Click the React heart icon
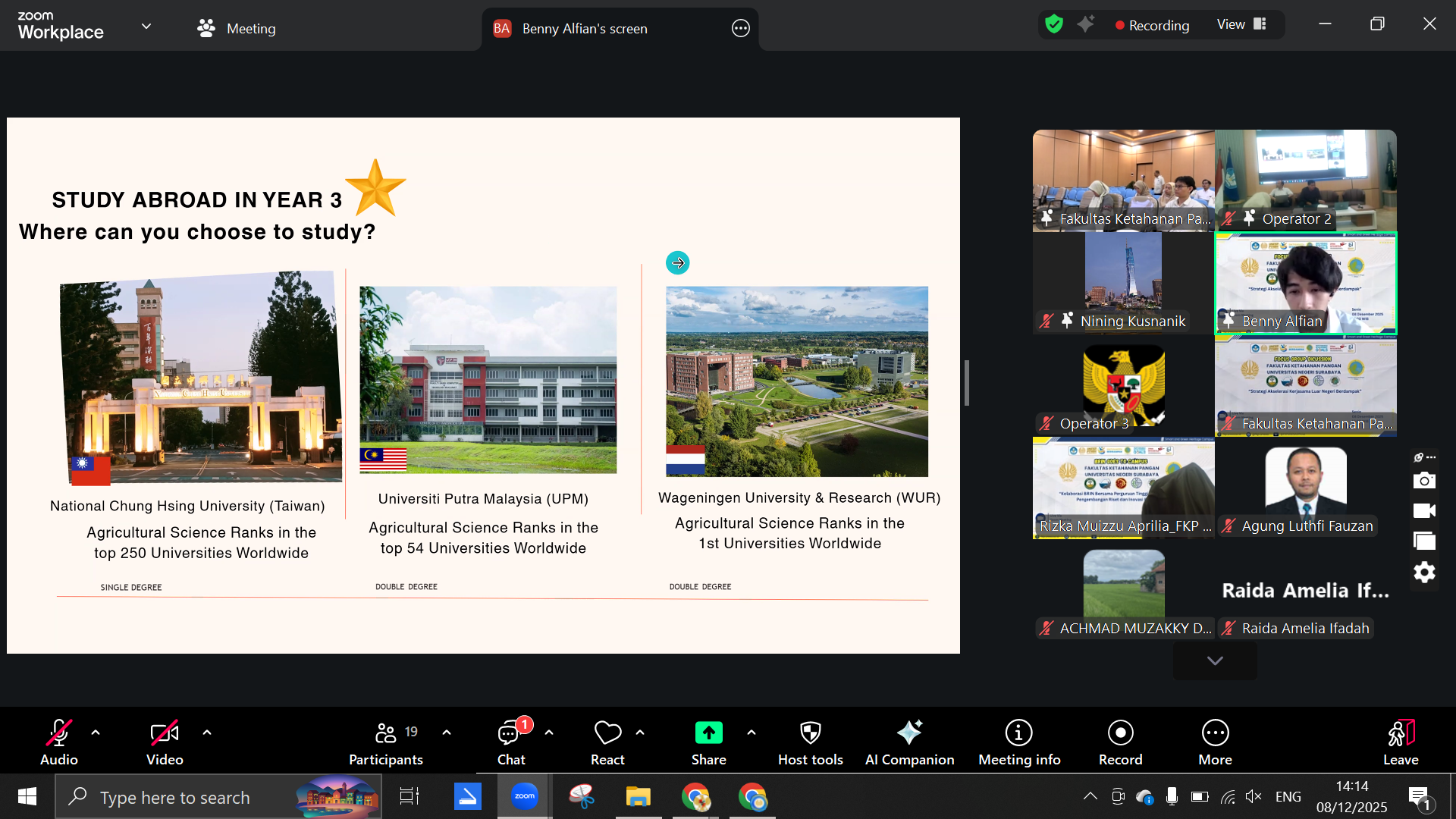 tap(607, 733)
